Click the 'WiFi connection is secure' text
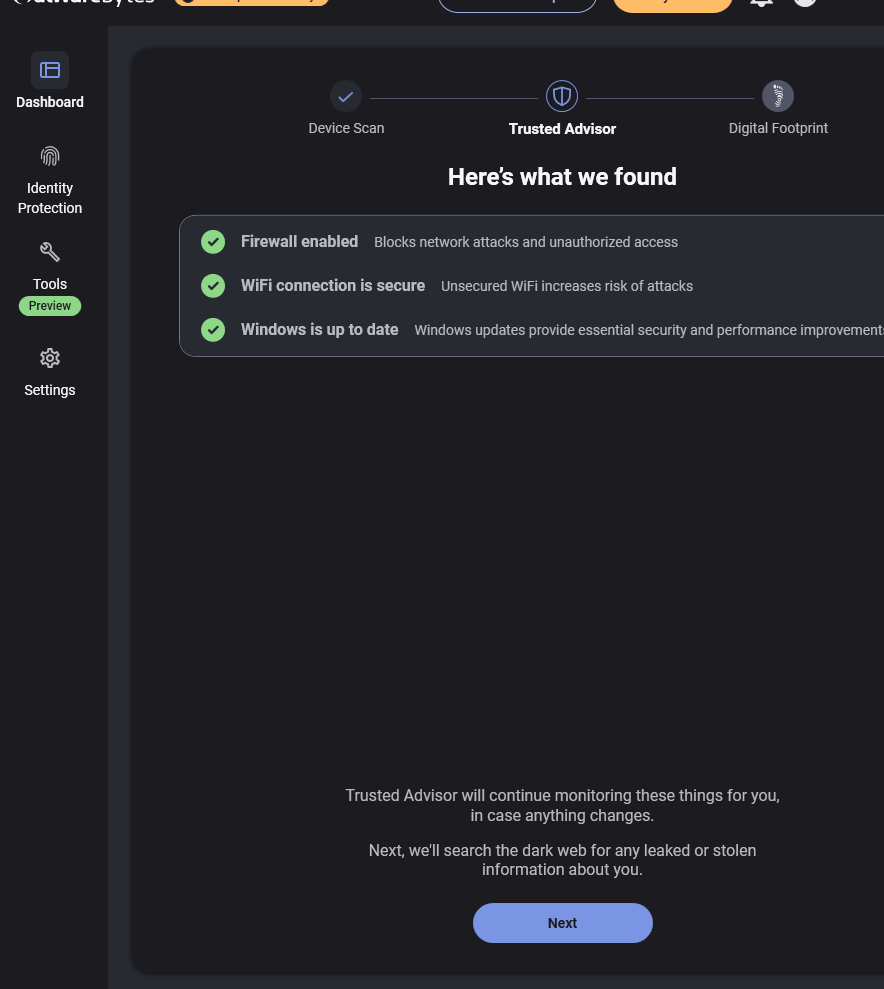This screenshot has width=884, height=989. pos(333,286)
